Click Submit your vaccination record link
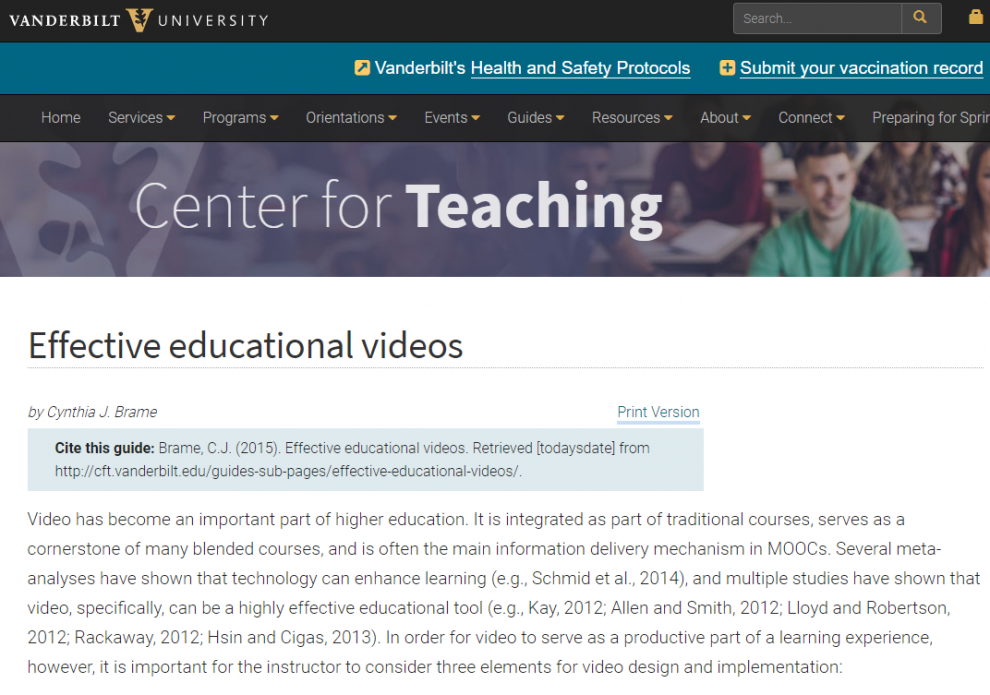The image size is (990, 695). [x=861, y=68]
